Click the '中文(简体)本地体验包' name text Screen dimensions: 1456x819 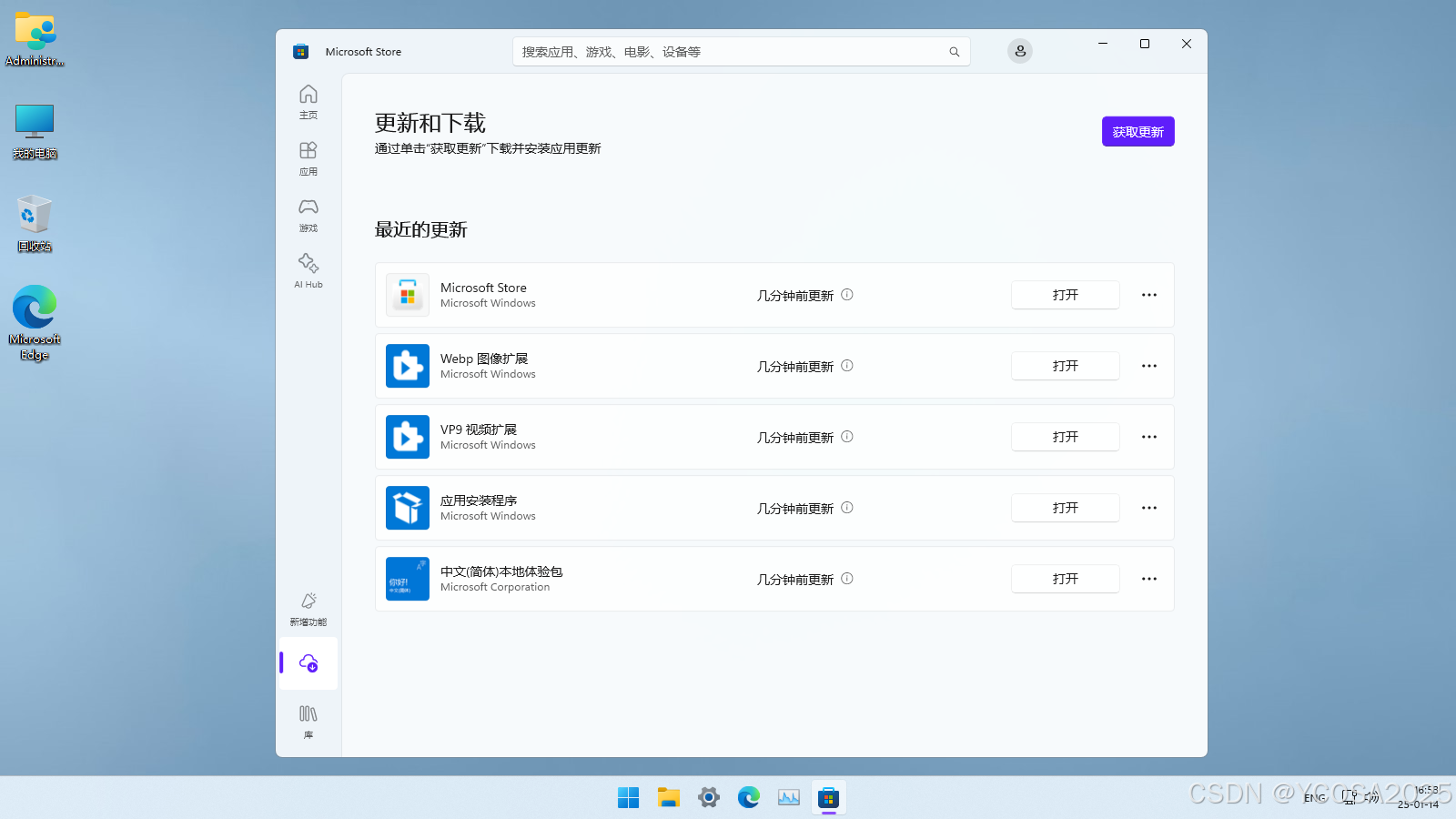501,571
